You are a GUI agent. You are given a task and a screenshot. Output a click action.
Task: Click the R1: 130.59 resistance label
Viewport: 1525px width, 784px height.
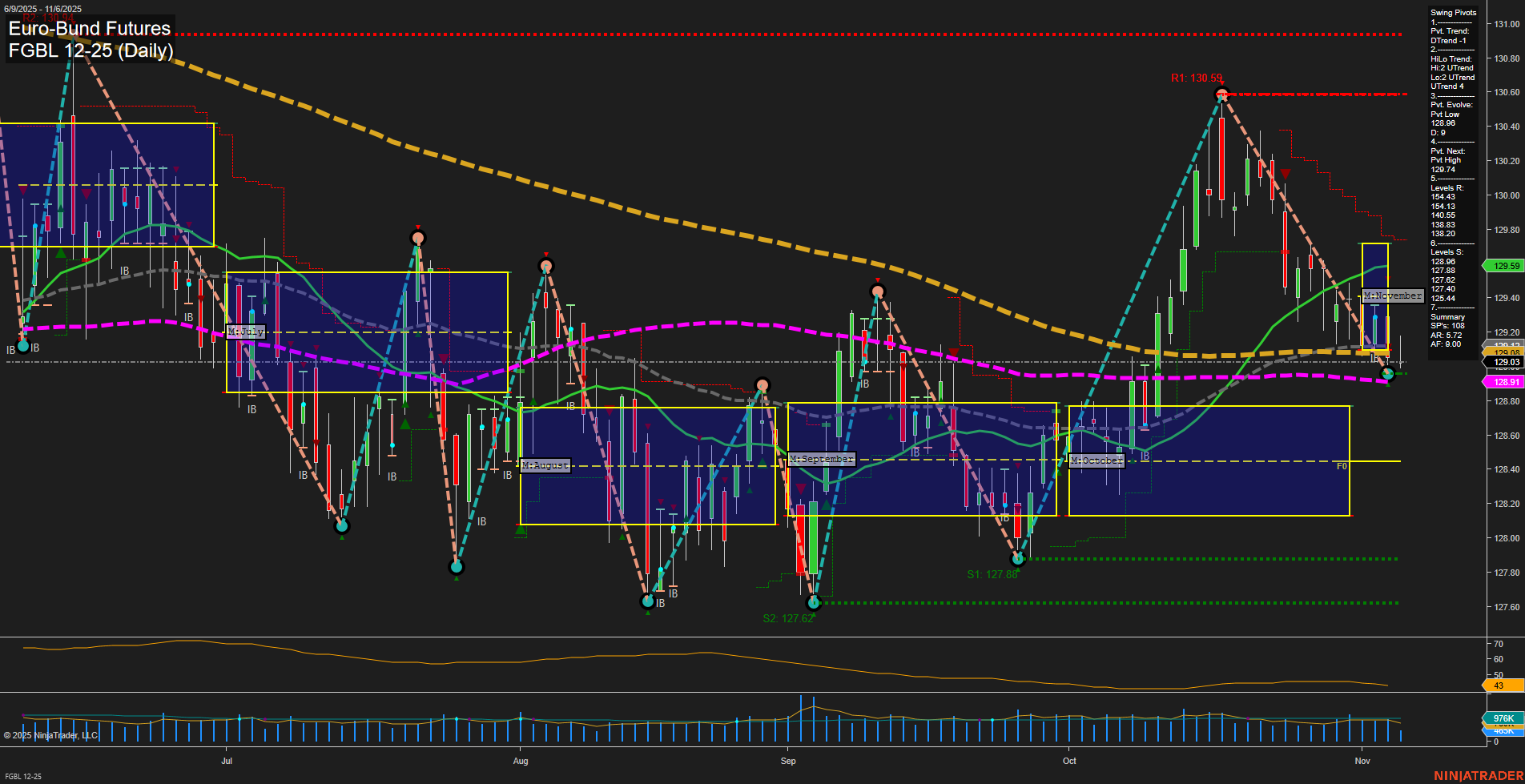click(1196, 78)
